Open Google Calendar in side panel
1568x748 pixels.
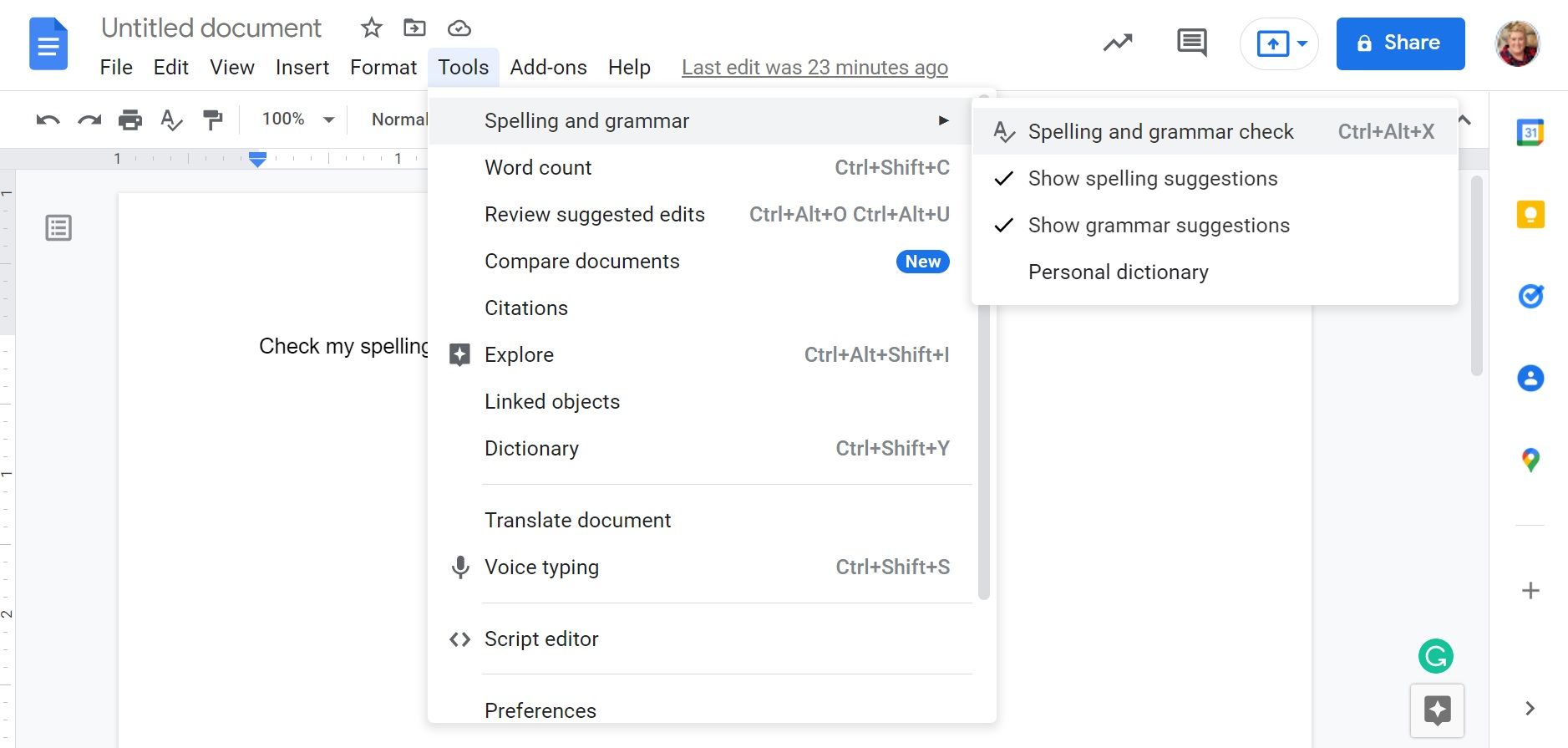click(1530, 132)
